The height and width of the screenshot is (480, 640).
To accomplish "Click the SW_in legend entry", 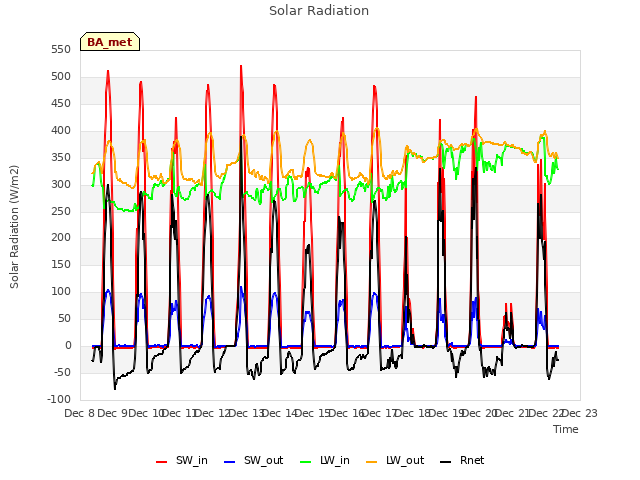I will coord(182,460).
